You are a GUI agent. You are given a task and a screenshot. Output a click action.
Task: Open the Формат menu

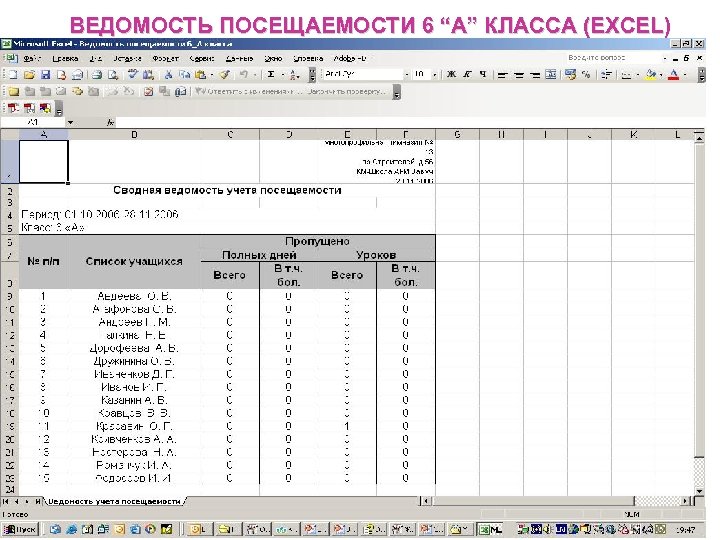(165, 58)
